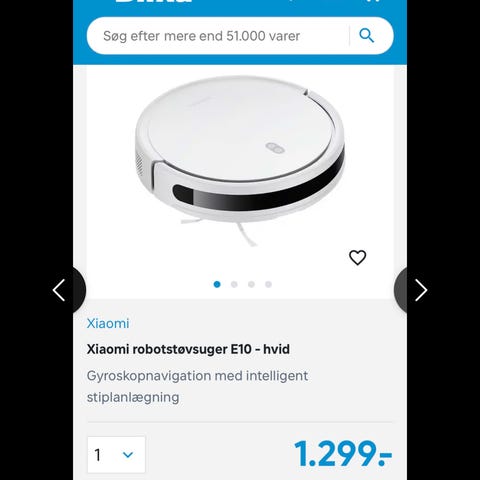Select the third carousel dot

click(251, 284)
